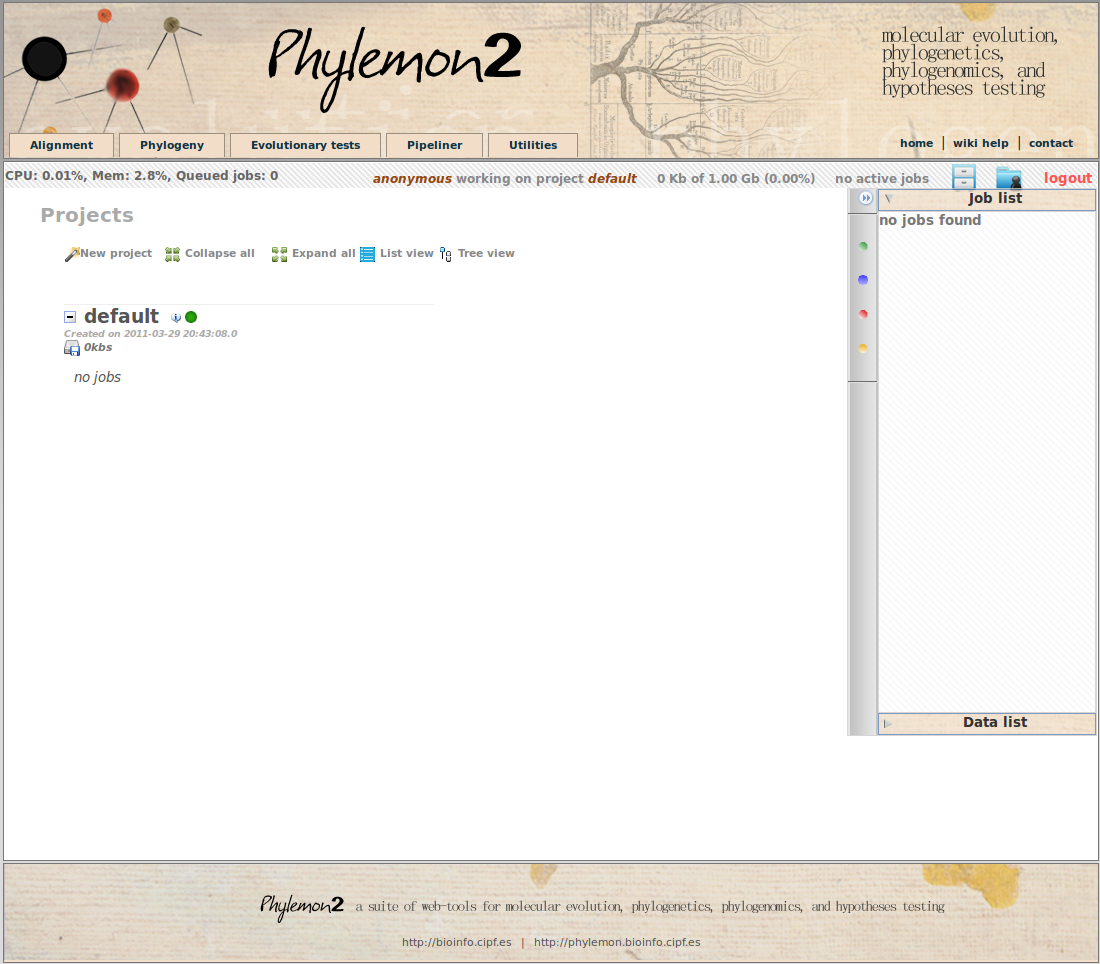The width and height of the screenshot is (1100, 964).
Task: Click the disk icon next to 0kbs
Action: point(72,348)
